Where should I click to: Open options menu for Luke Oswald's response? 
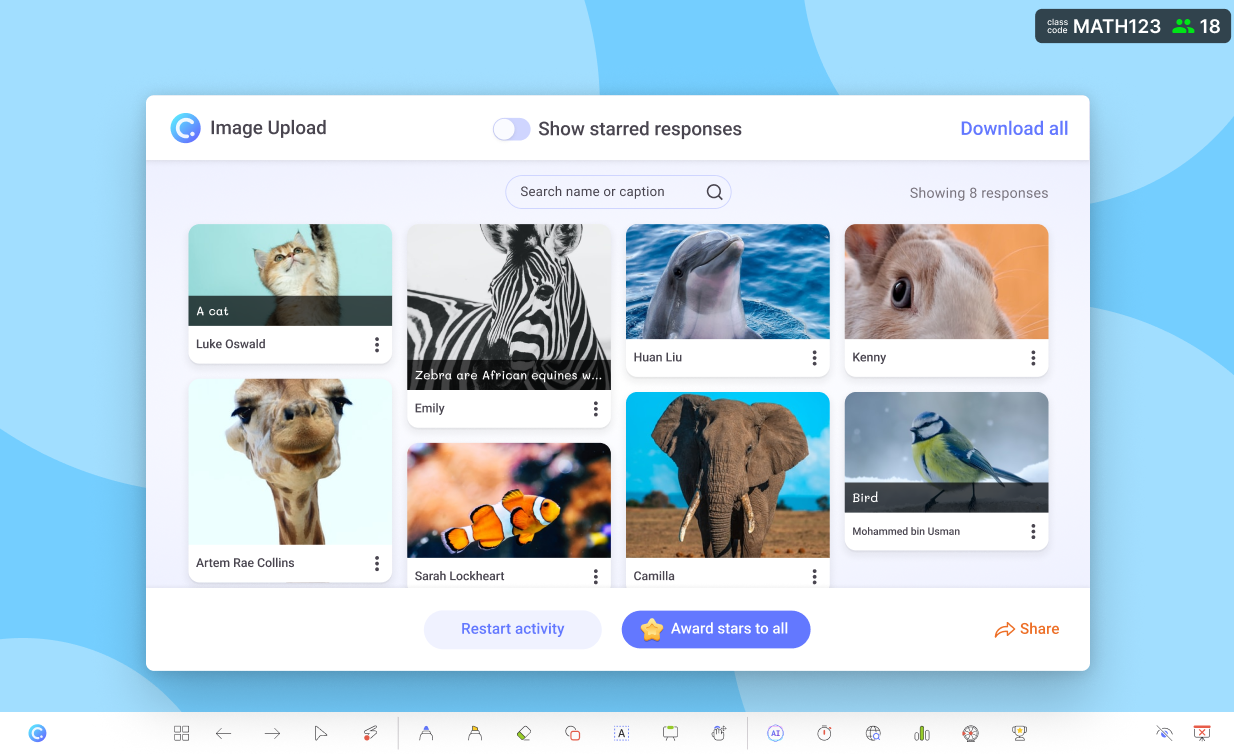tap(377, 345)
